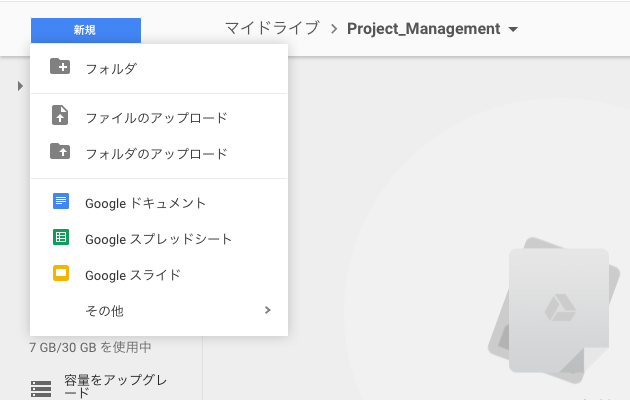Click the blue 新規 button
630x400 pixels.
coord(86,30)
